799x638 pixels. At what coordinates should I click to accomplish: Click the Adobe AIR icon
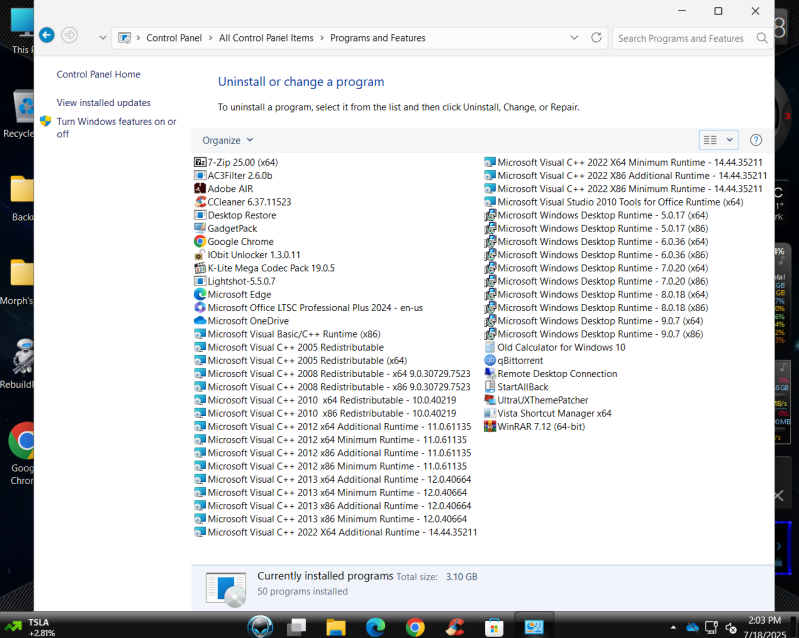[x=200, y=189]
